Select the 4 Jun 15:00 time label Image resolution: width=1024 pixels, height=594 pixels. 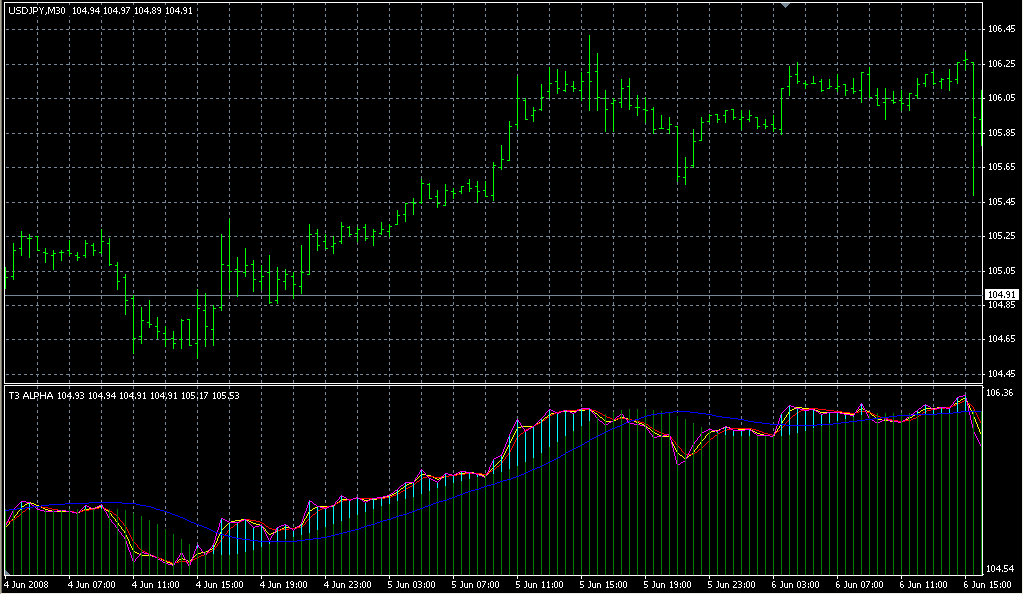point(220,584)
